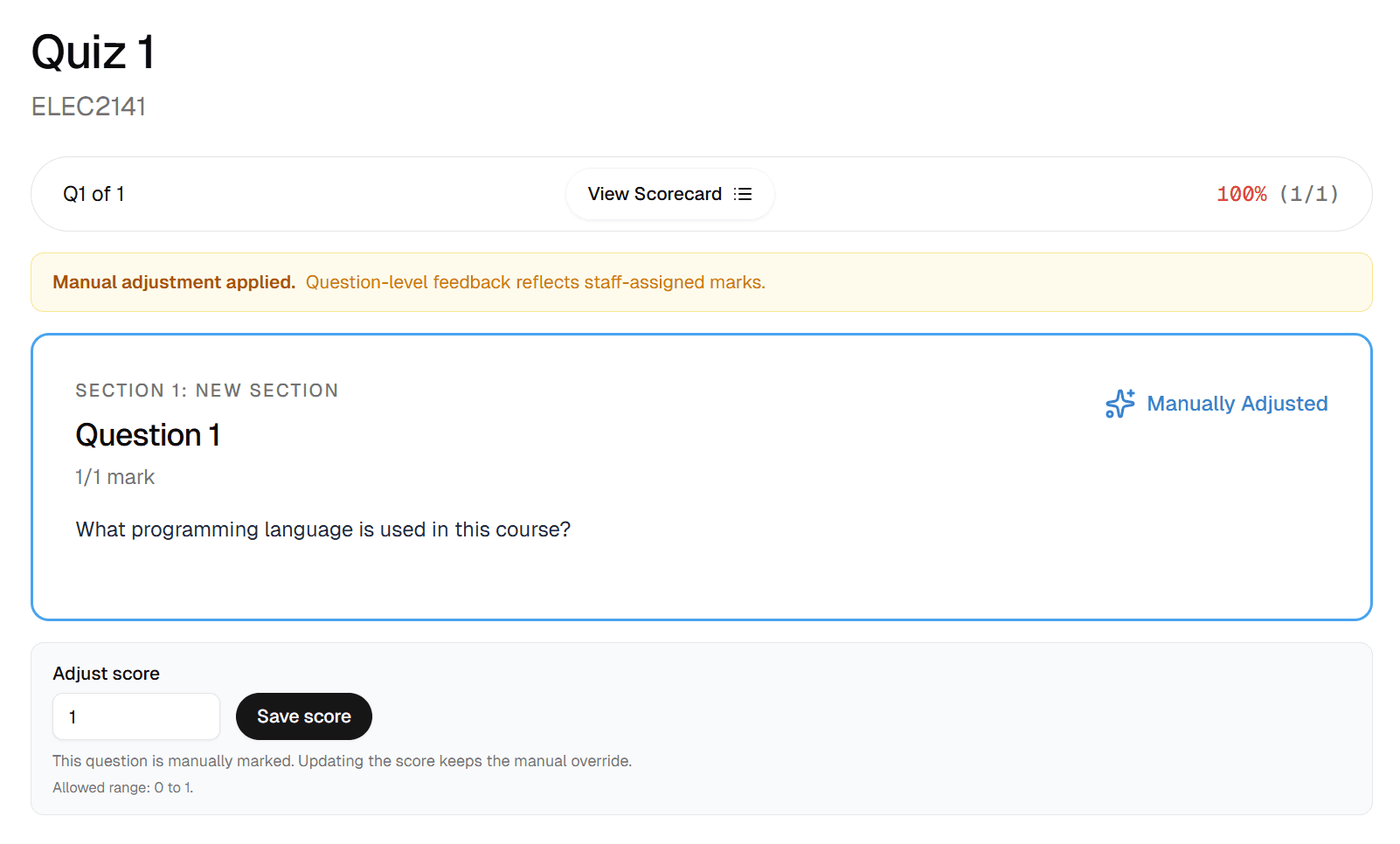
Task: Click the ELEC2141 course code
Action: tap(88, 106)
